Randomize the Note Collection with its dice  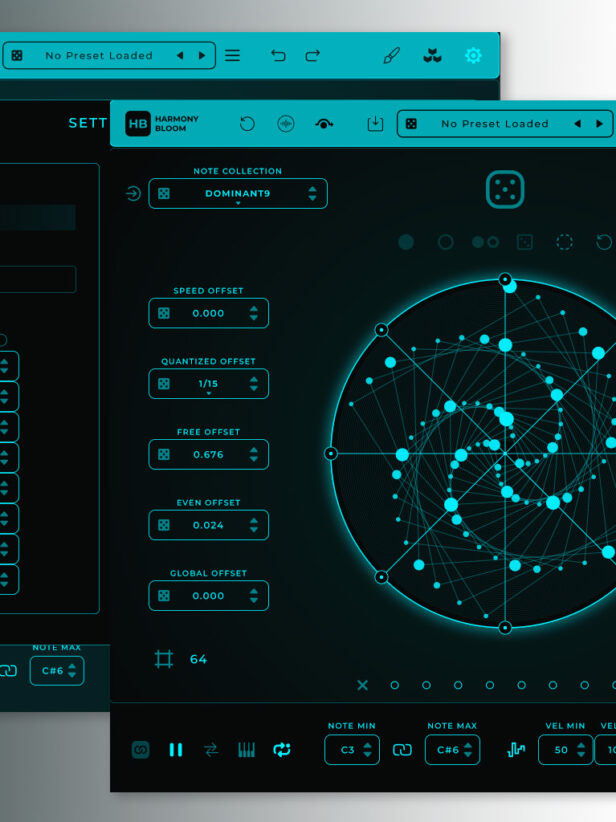coord(164,193)
